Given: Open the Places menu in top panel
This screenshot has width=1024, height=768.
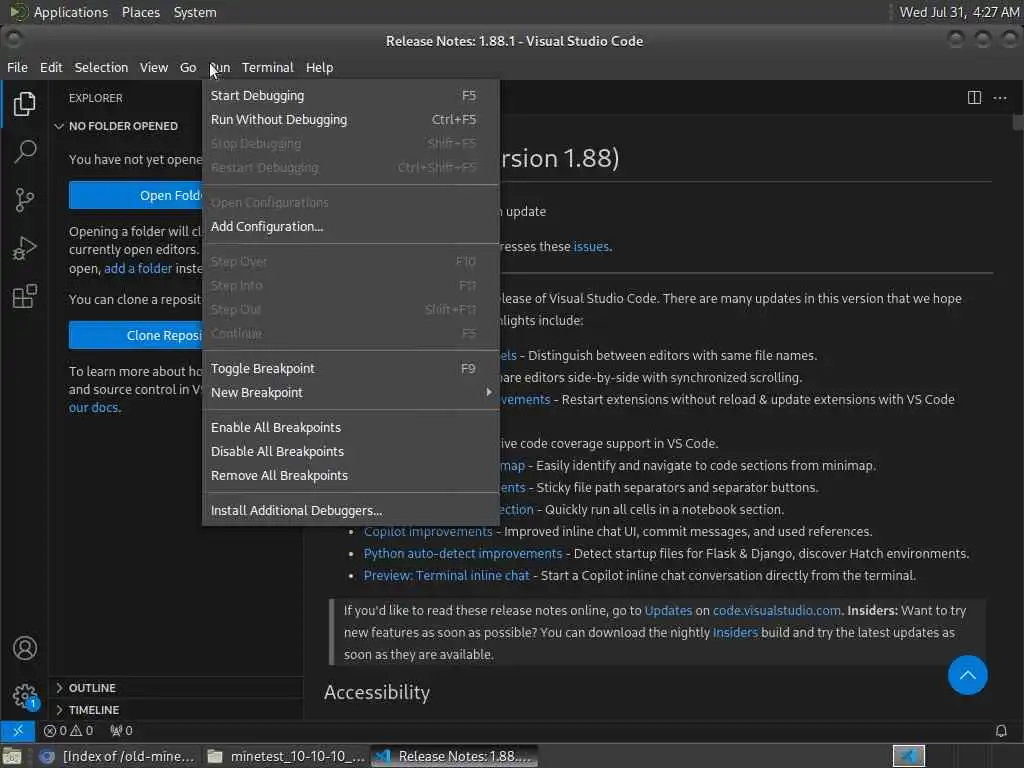Looking at the screenshot, I should click(141, 12).
